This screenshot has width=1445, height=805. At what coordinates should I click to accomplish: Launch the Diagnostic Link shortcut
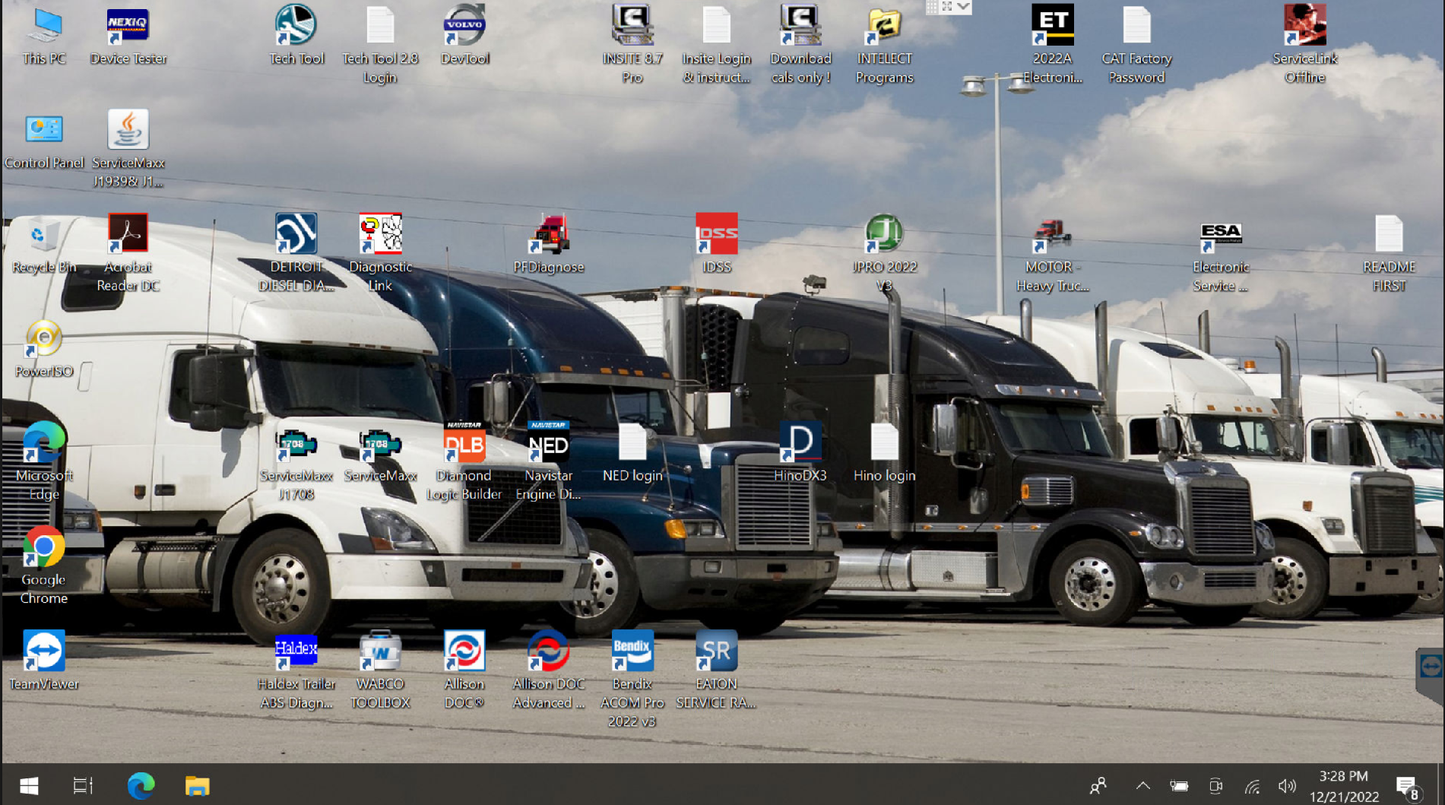pos(380,254)
